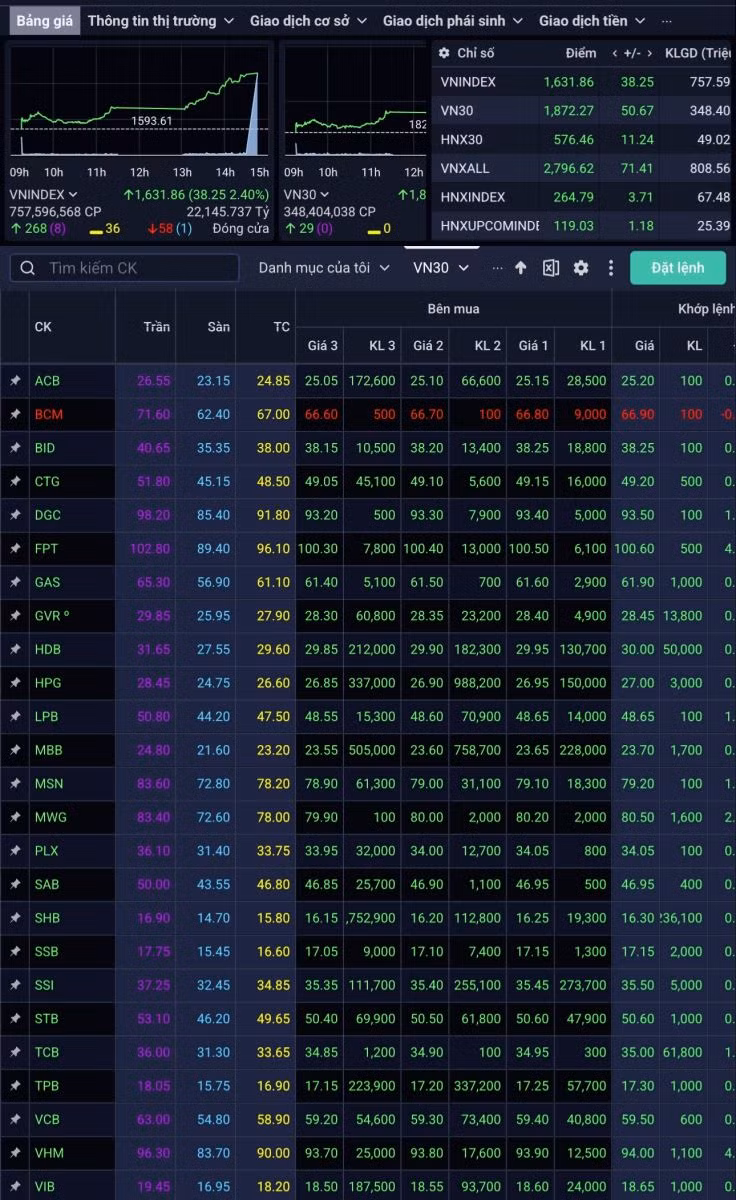Open the price board settings gear
The image size is (736, 1200).
coord(581,268)
